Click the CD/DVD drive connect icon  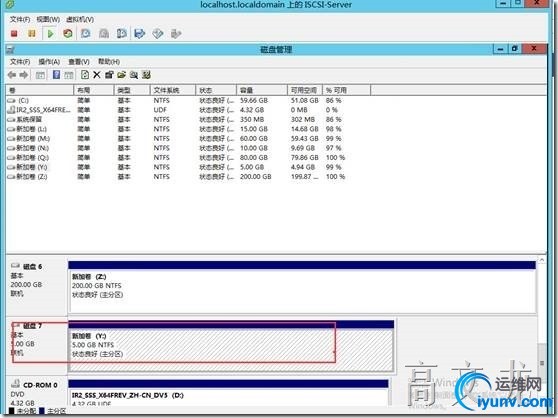(x=158, y=33)
